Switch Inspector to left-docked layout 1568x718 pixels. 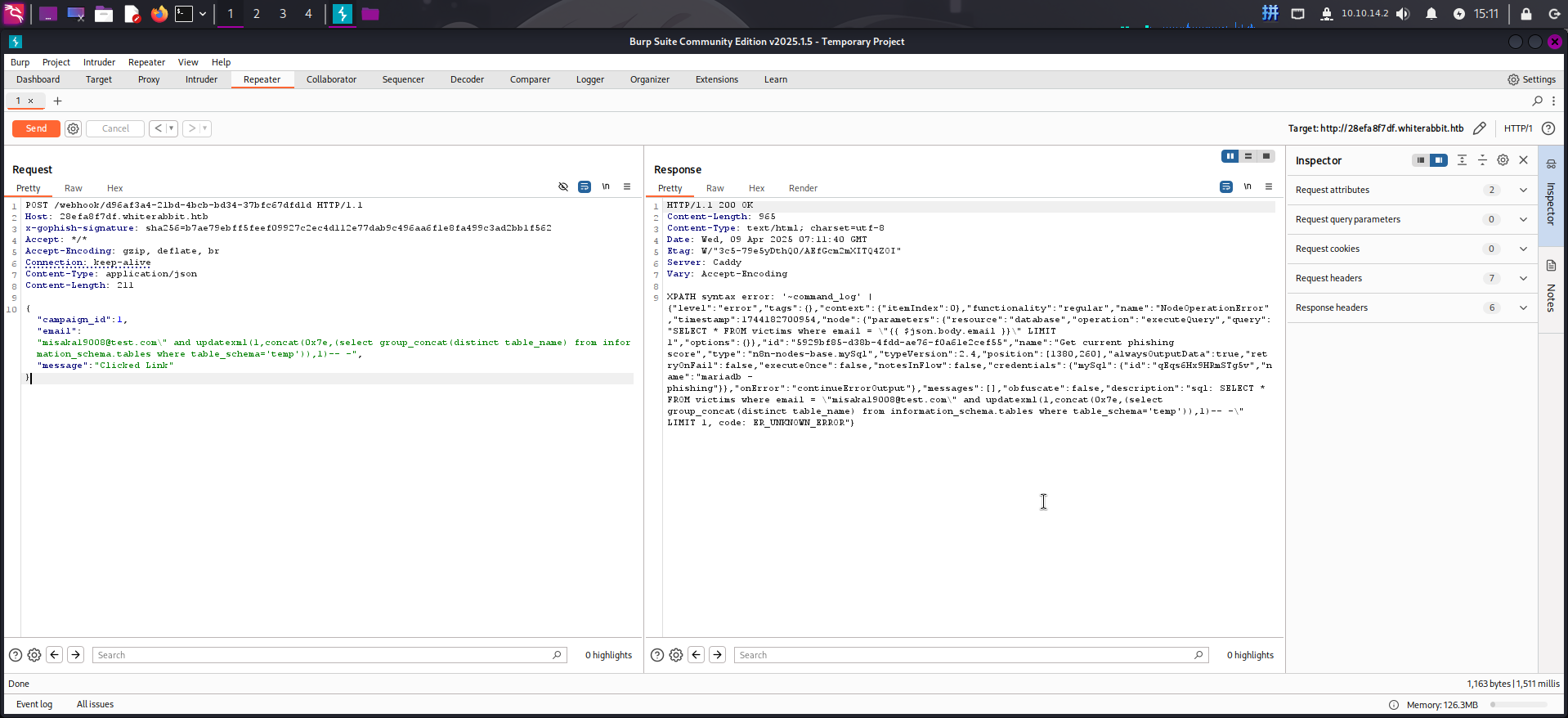pyautogui.click(x=1421, y=160)
